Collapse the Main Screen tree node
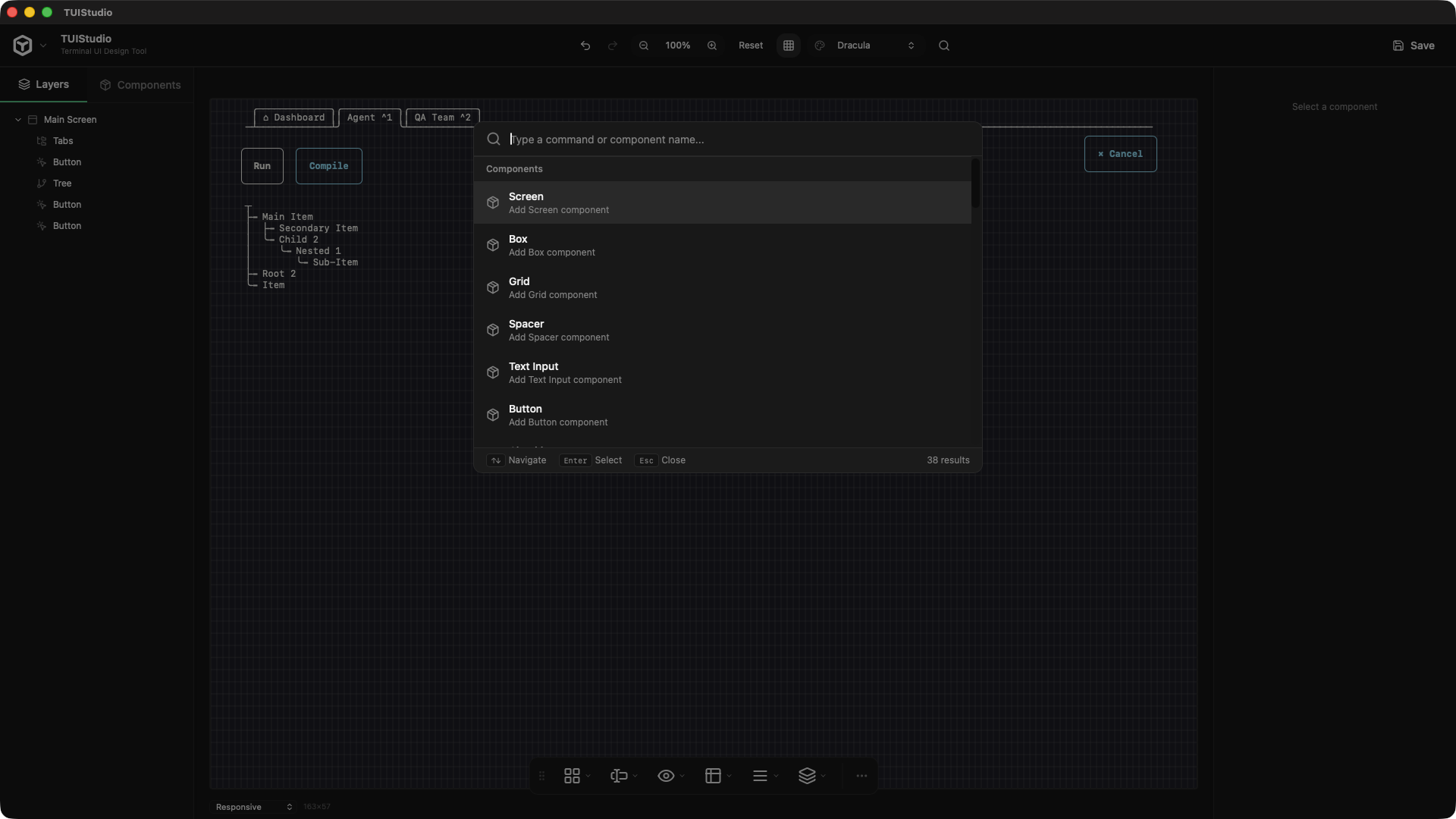Image resolution: width=1456 pixels, height=819 pixels. [18, 119]
